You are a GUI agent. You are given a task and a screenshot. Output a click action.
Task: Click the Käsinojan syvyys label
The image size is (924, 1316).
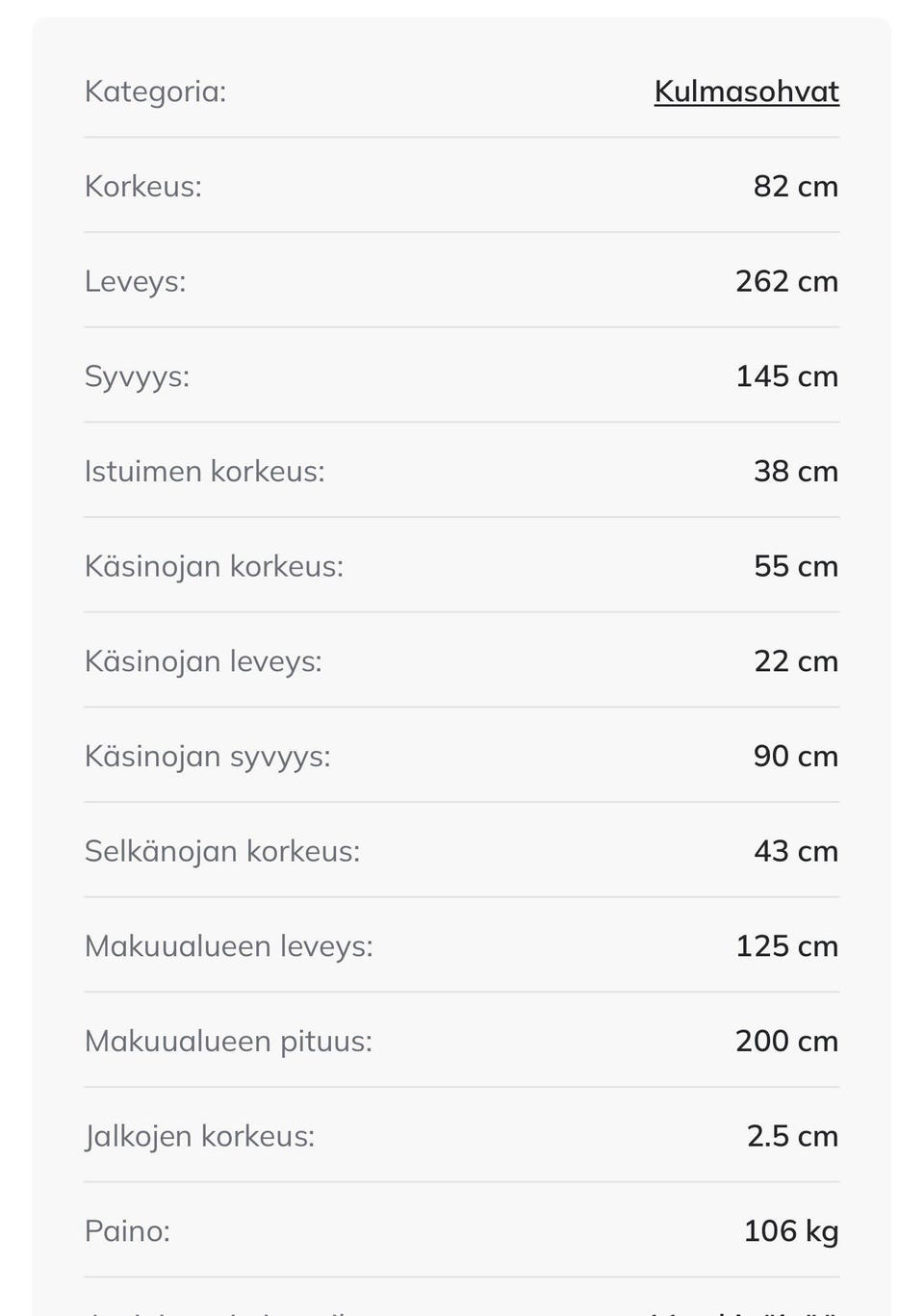tap(207, 757)
